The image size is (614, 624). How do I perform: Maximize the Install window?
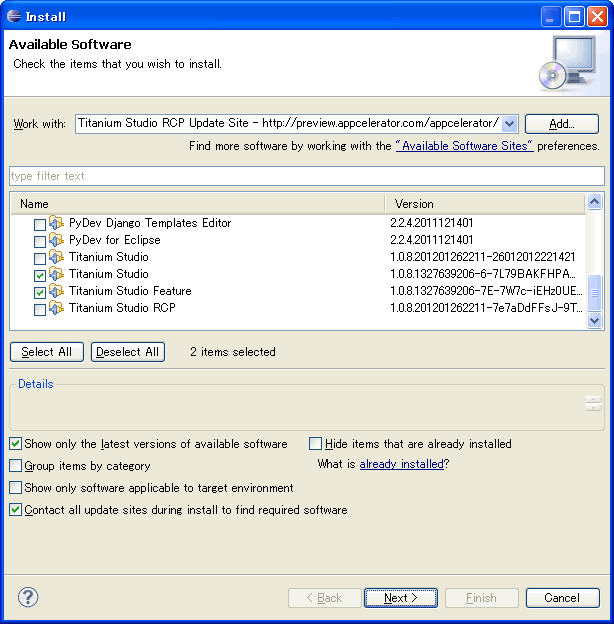[x=574, y=17]
